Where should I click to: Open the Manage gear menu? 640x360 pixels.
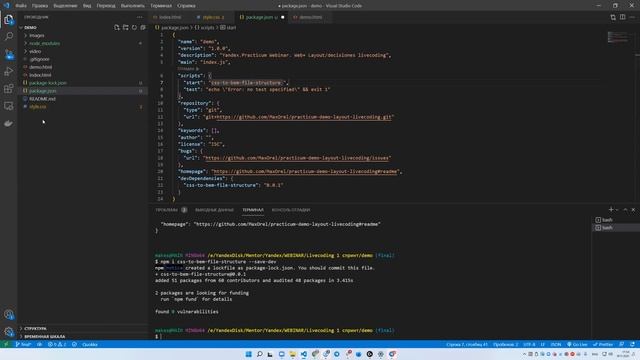tap(9, 331)
